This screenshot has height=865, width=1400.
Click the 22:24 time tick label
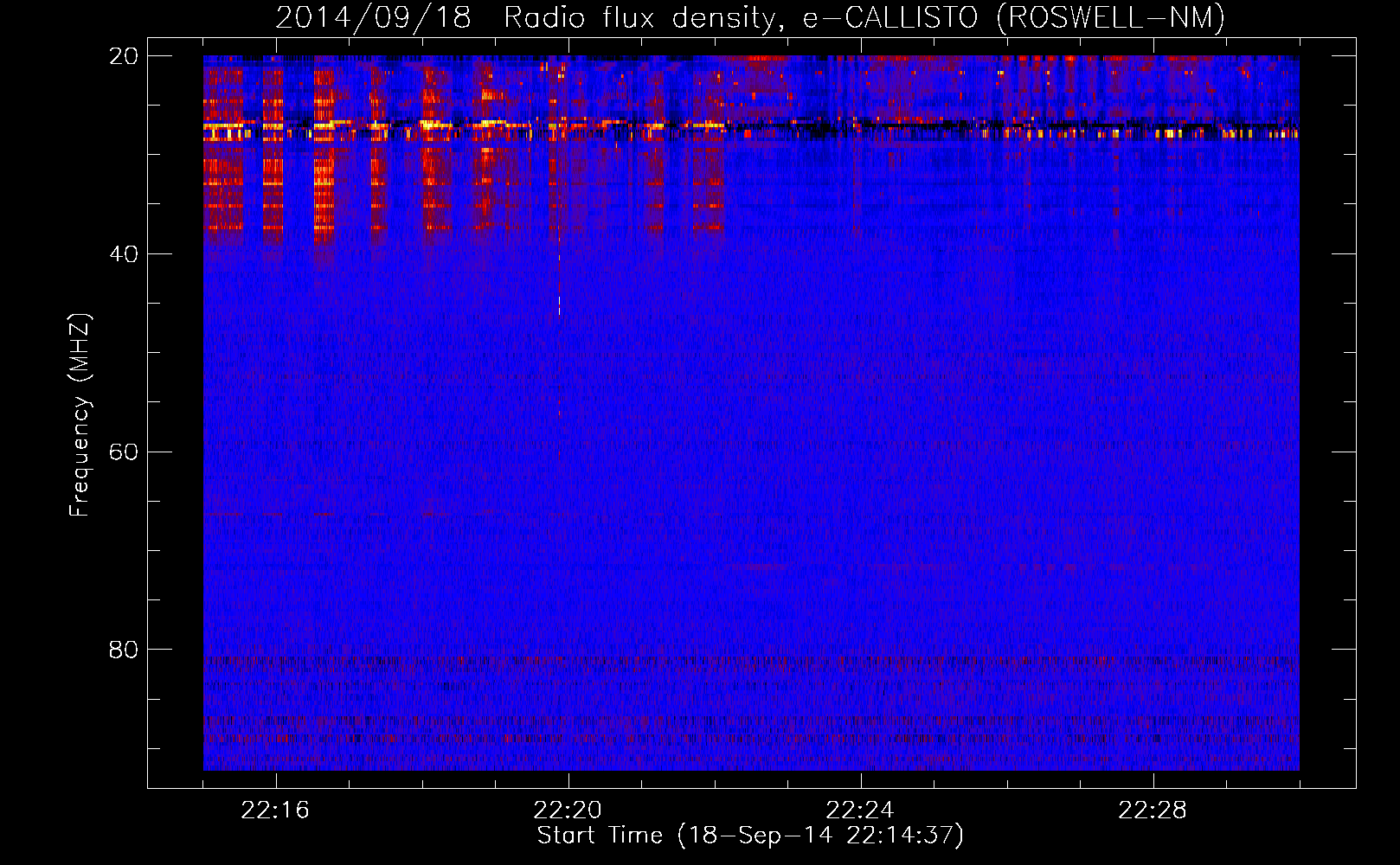(860, 811)
